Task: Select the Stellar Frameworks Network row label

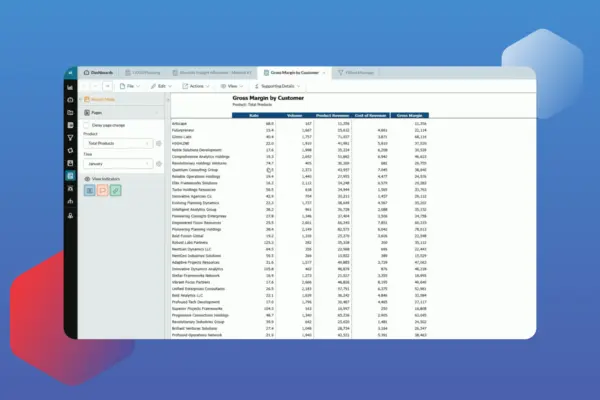Action: pos(196,275)
